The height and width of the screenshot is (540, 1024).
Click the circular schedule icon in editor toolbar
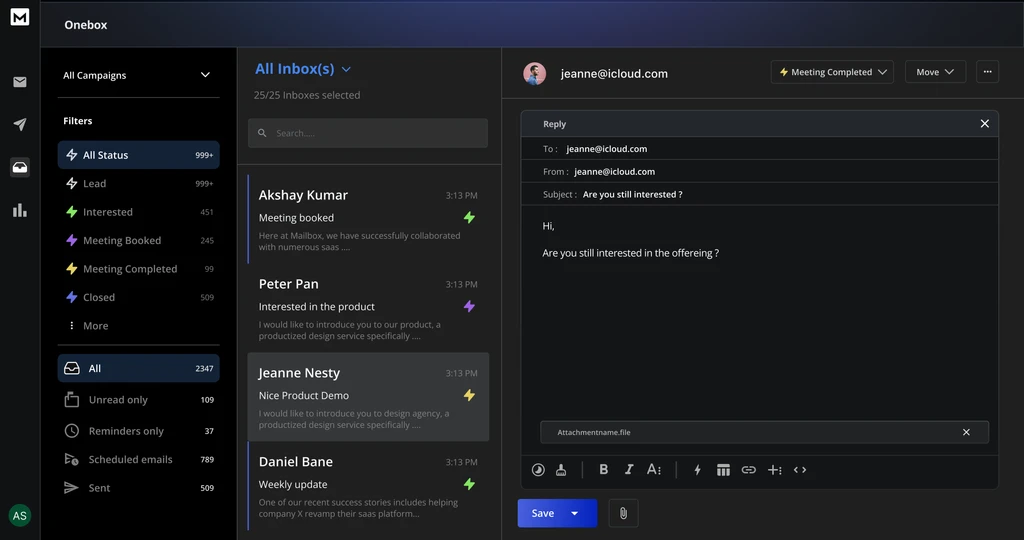coord(538,469)
